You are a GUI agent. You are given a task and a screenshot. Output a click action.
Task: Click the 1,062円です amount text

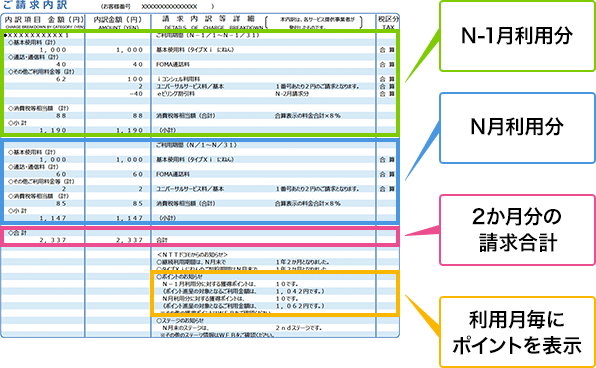(300, 306)
